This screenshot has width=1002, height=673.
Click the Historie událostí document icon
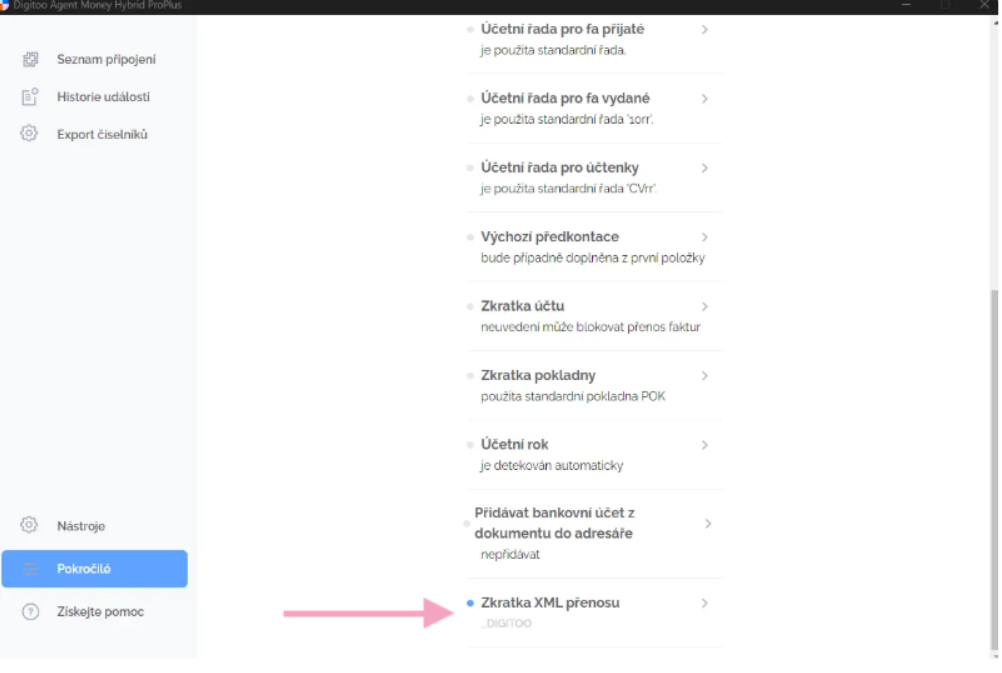click(x=30, y=97)
